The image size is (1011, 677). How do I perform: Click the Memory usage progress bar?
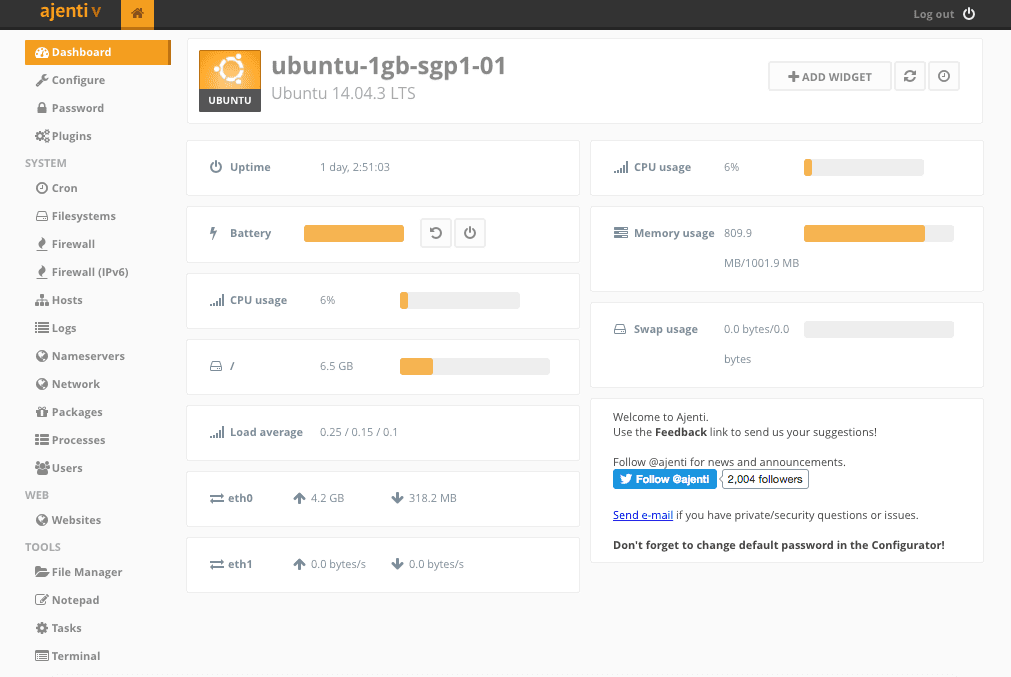coord(878,233)
